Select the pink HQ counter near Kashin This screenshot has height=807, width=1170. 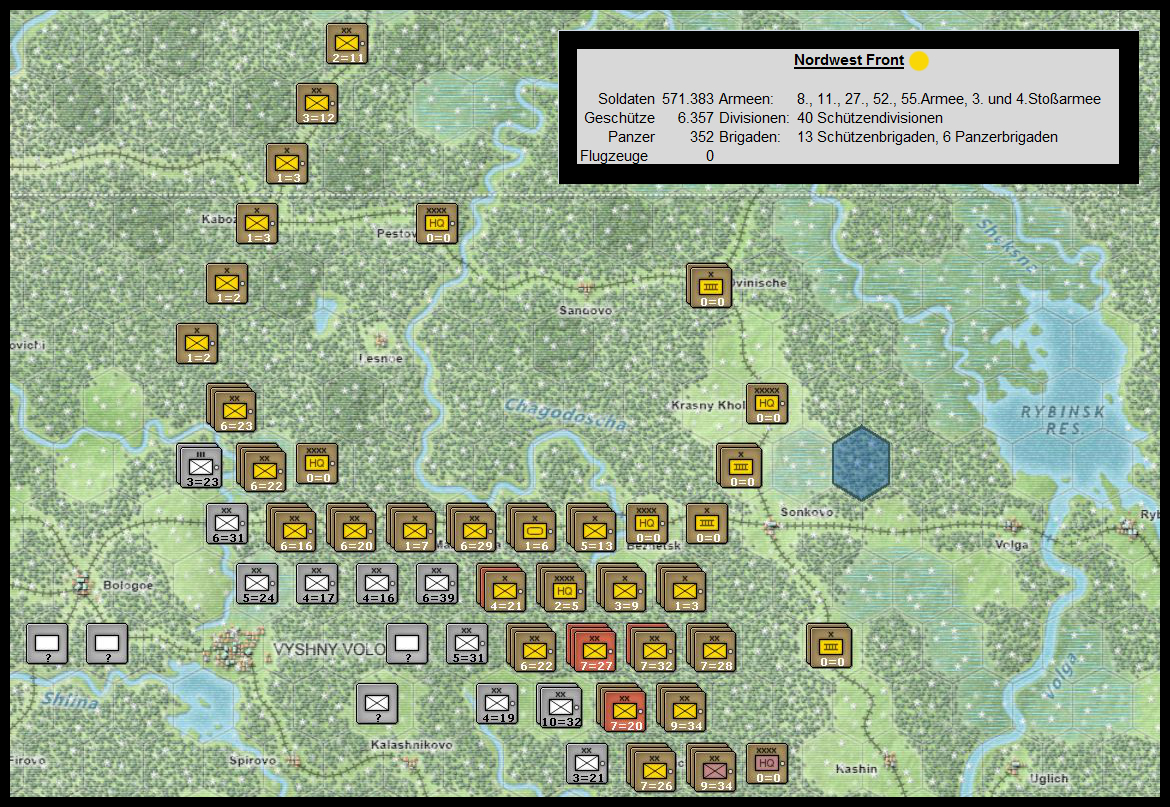(x=767, y=764)
